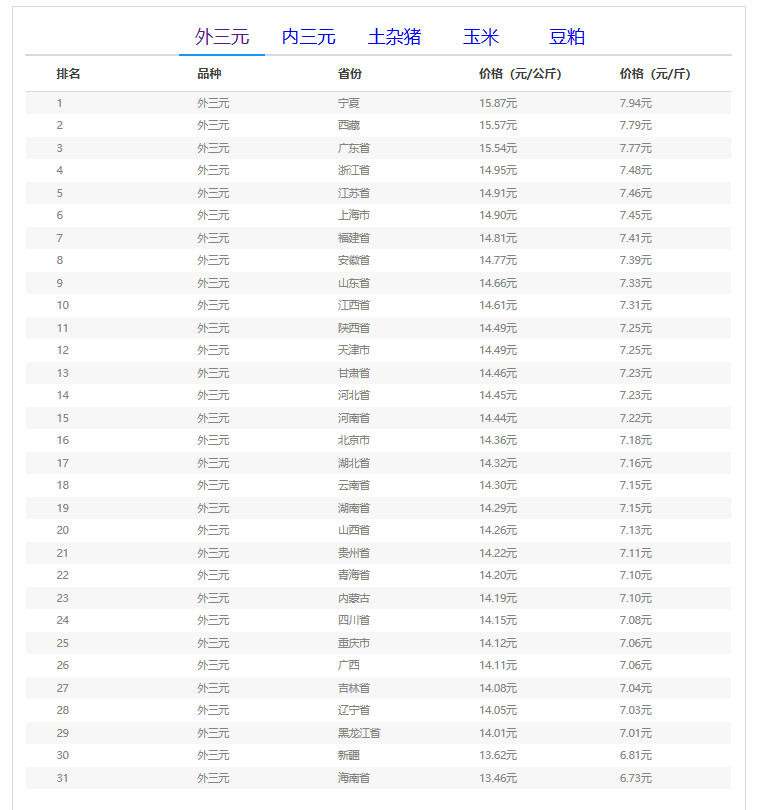
Task: Click the 7.48元 per-jin price
Action: click(x=636, y=170)
